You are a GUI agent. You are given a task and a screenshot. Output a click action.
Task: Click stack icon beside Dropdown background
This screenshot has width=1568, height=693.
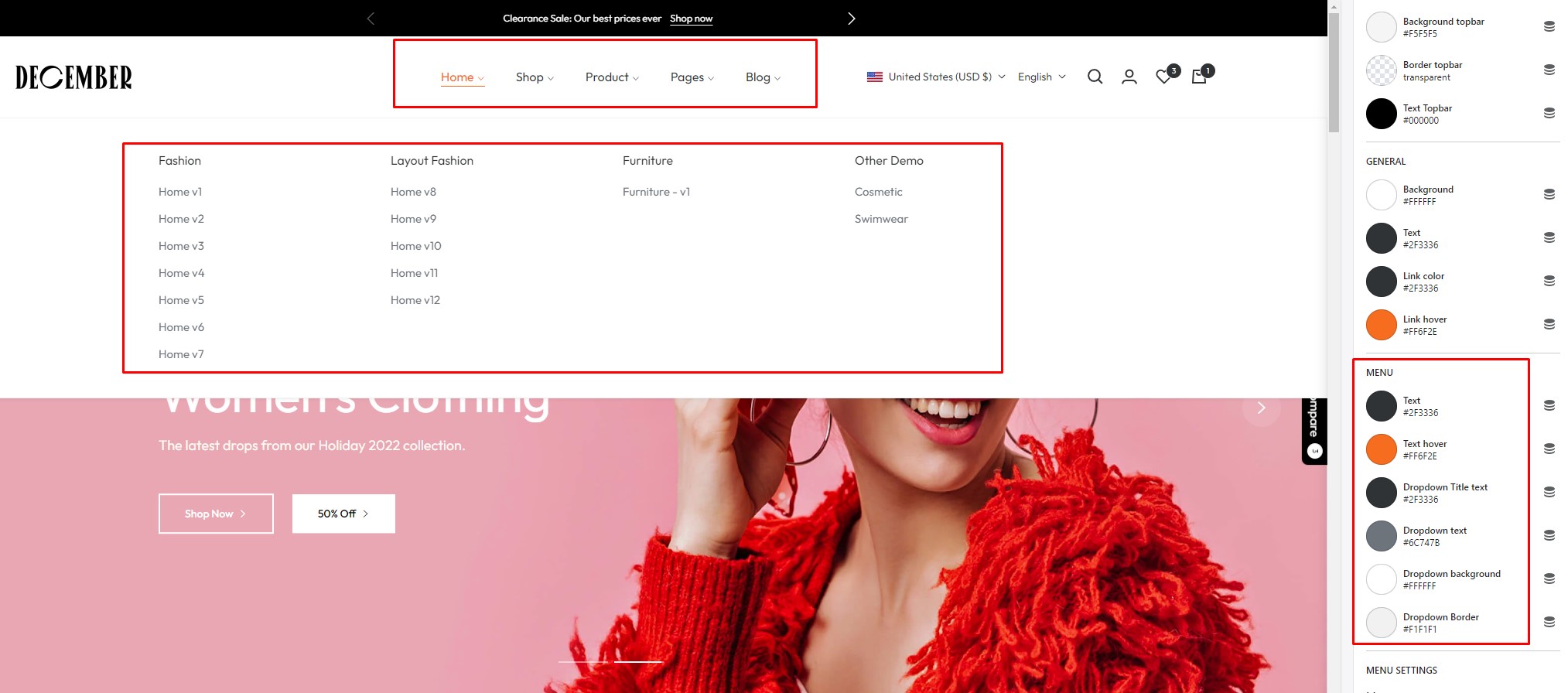point(1549,579)
